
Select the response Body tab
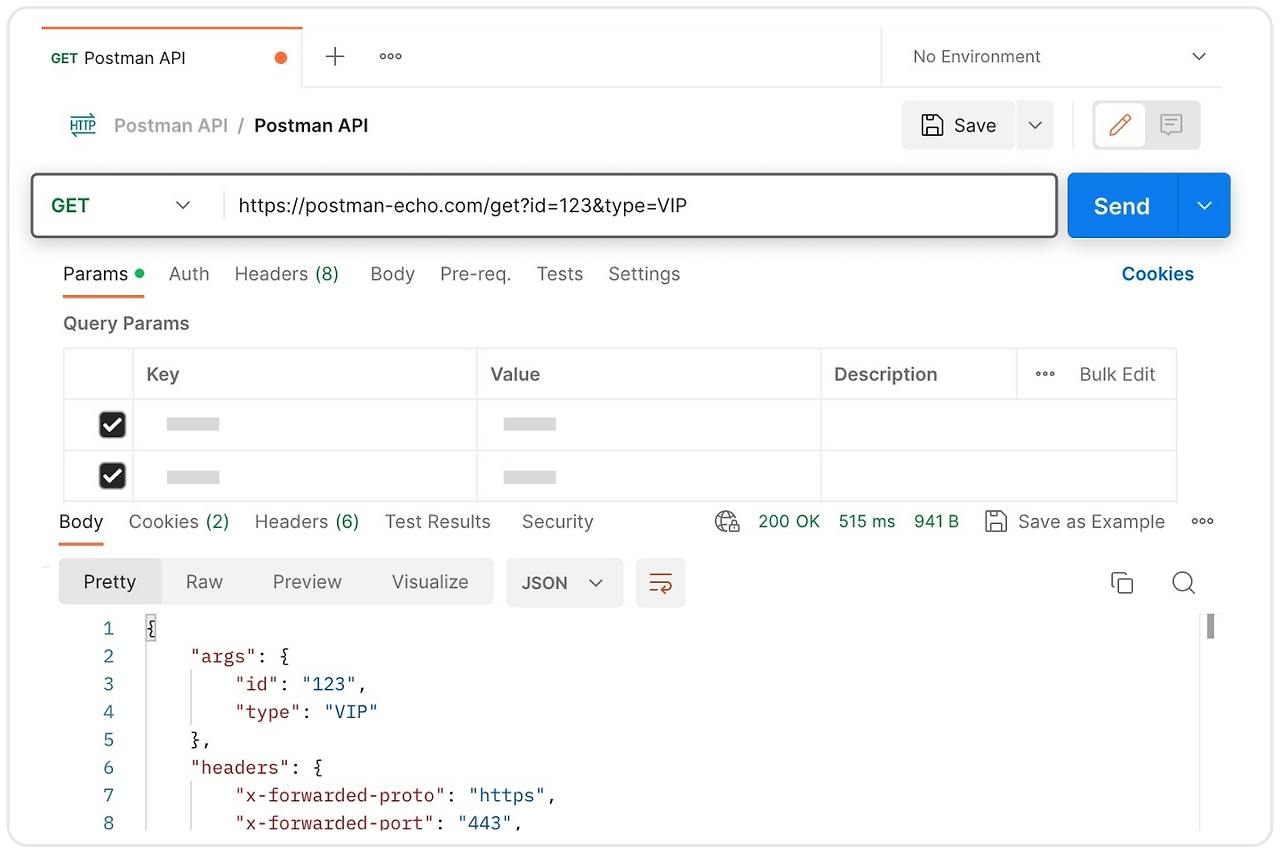[81, 521]
